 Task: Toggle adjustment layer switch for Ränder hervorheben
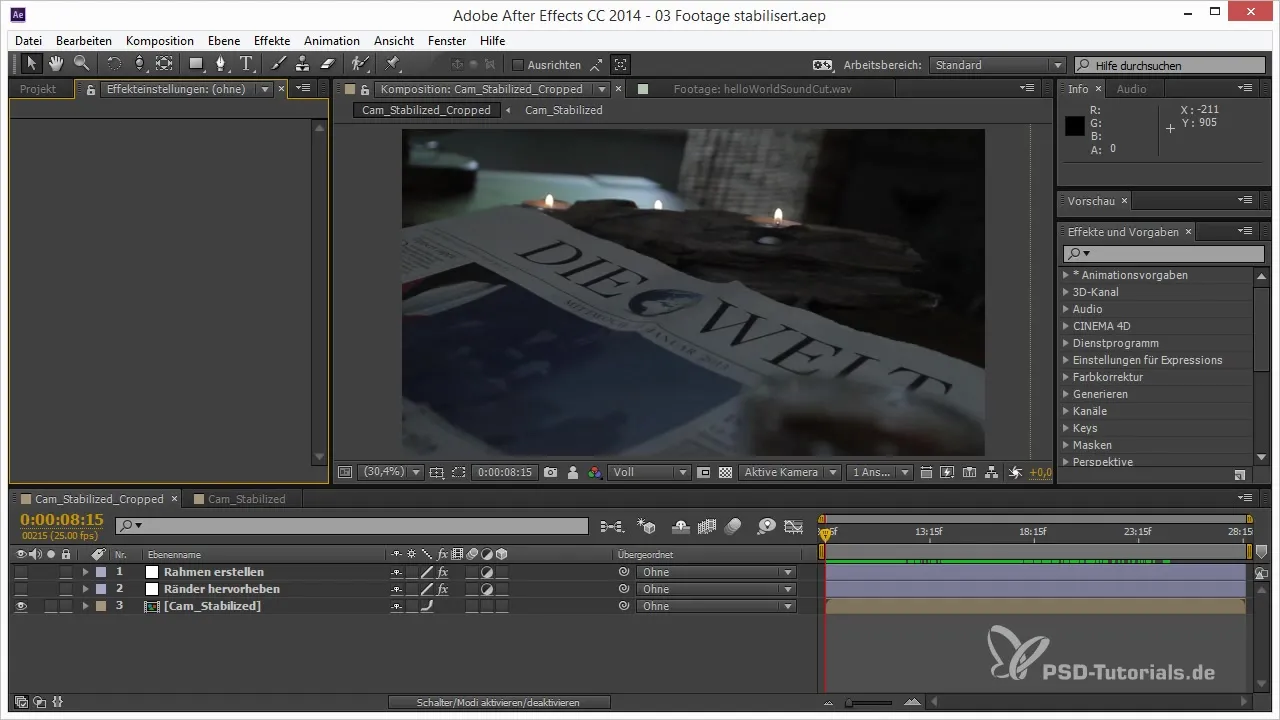click(487, 589)
